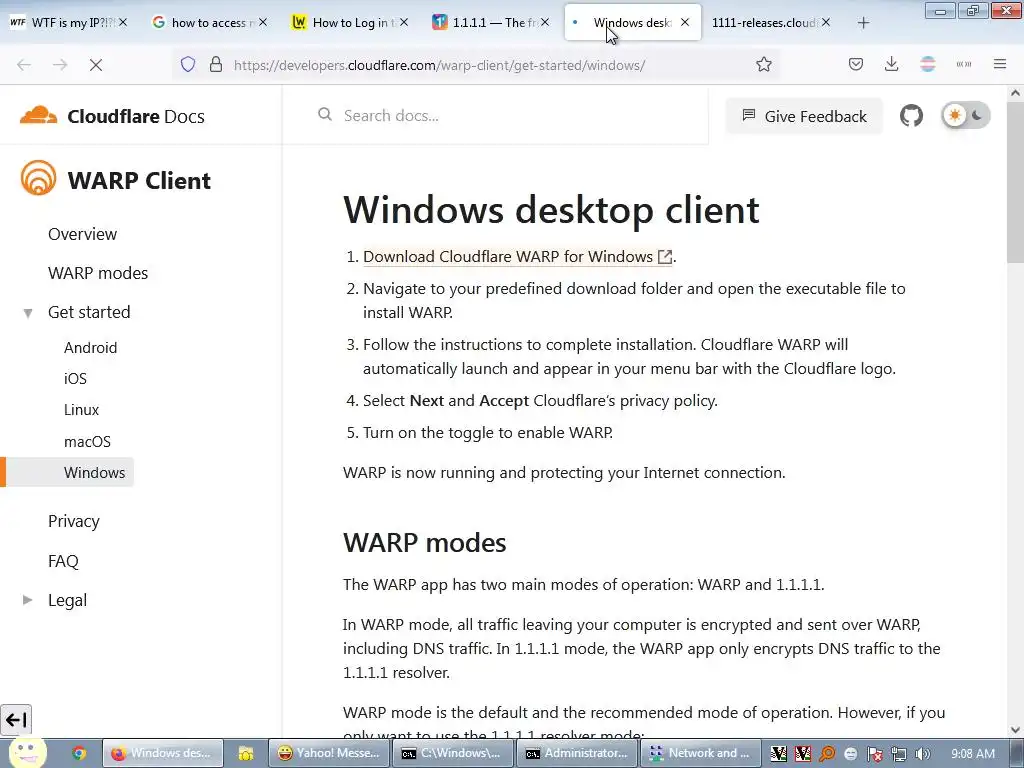Select iOS in sidebar

pyautogui.click(x=75, y=379)
